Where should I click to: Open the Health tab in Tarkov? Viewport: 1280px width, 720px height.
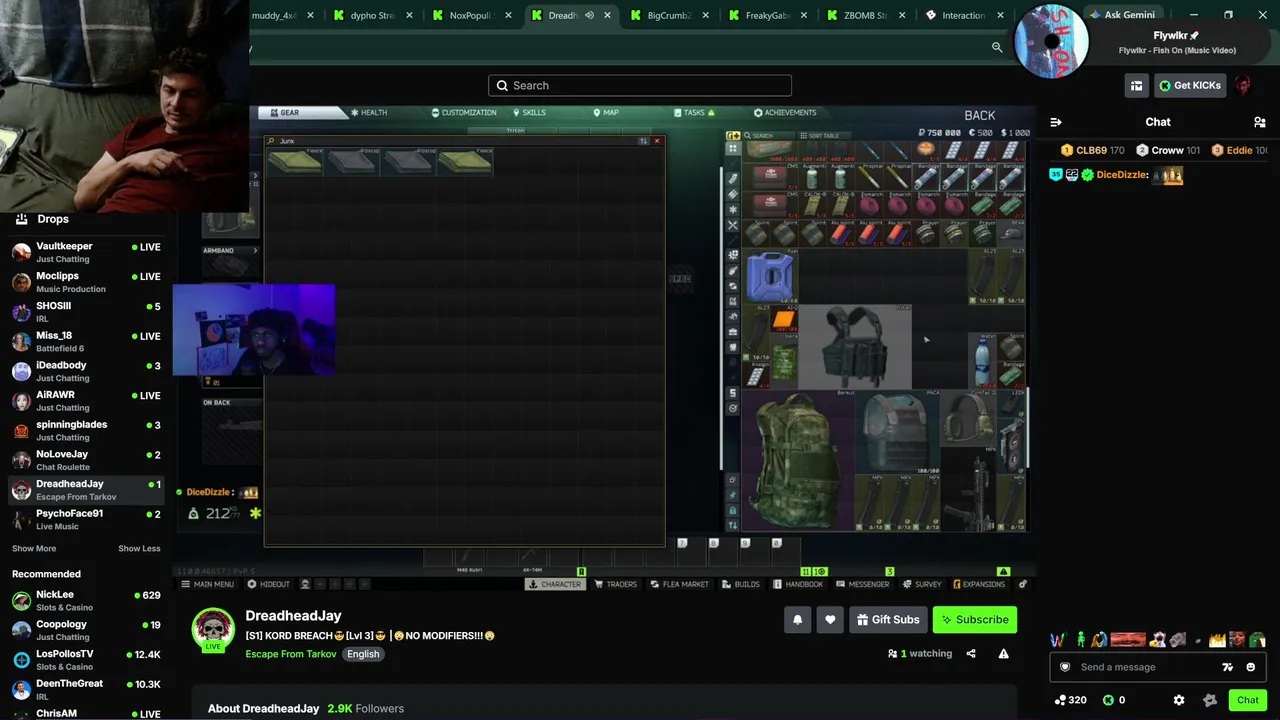point(369,113)
